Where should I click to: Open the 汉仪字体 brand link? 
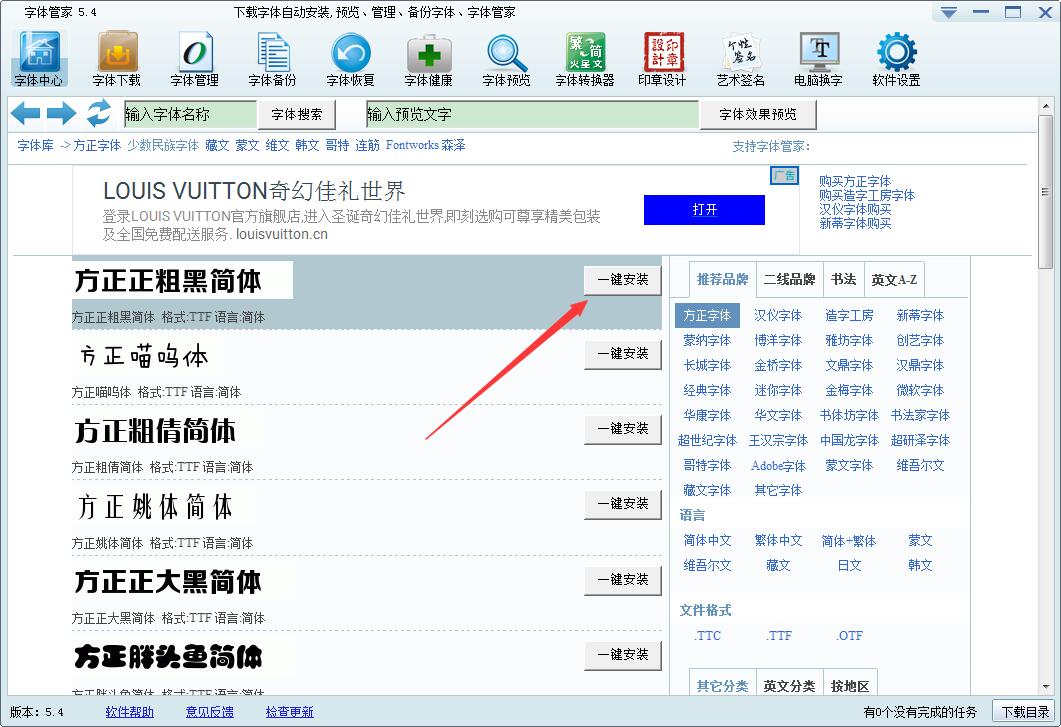pos(778,315)
